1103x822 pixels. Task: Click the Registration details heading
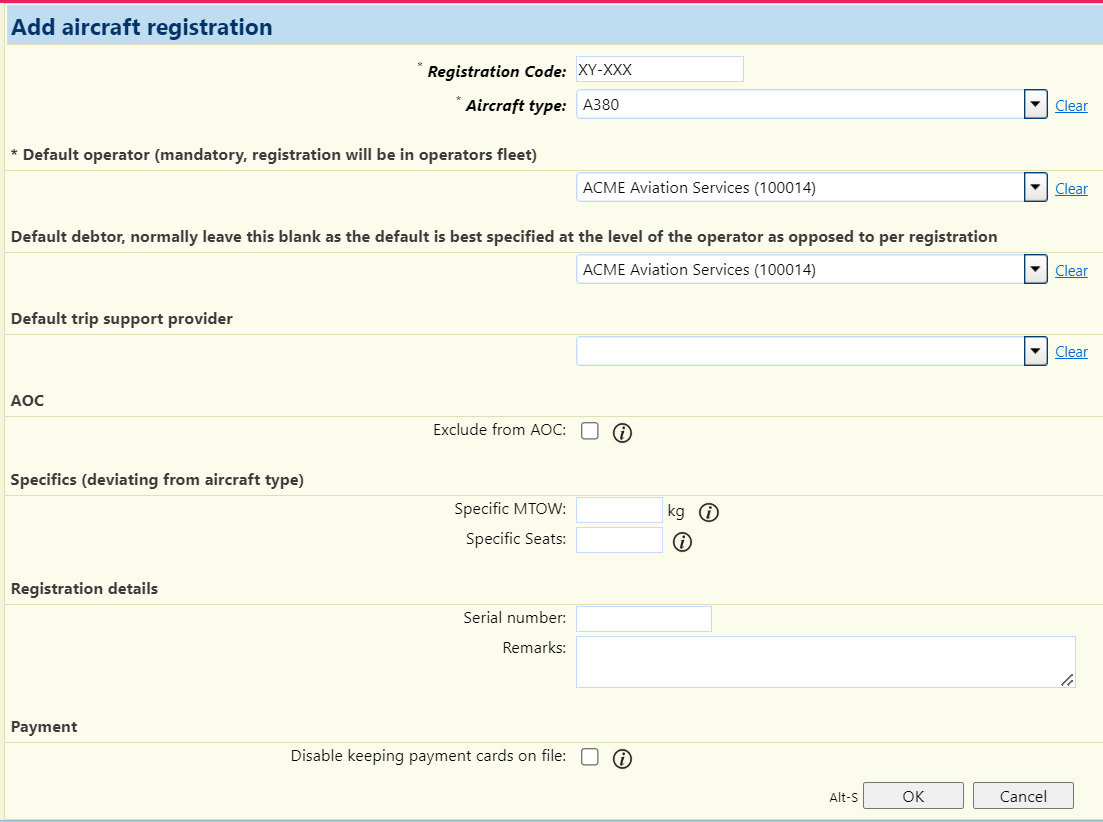(84, 589)
